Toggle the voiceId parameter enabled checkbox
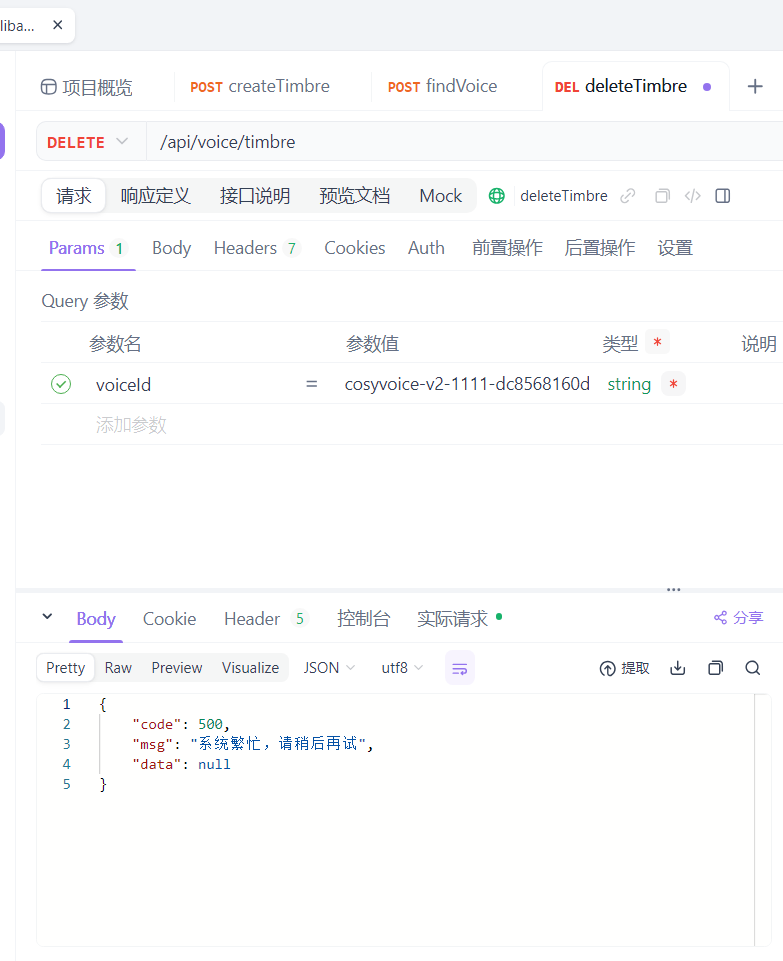Screen dimensions: 783x961 61,384
